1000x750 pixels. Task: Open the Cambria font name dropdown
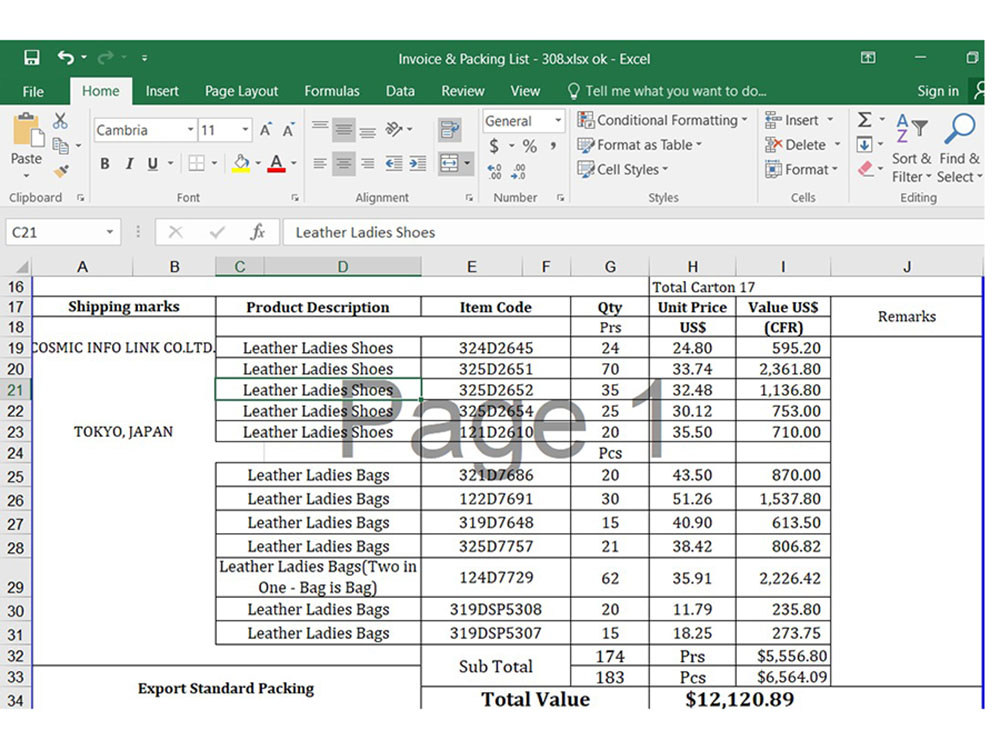tap(189, 130)
